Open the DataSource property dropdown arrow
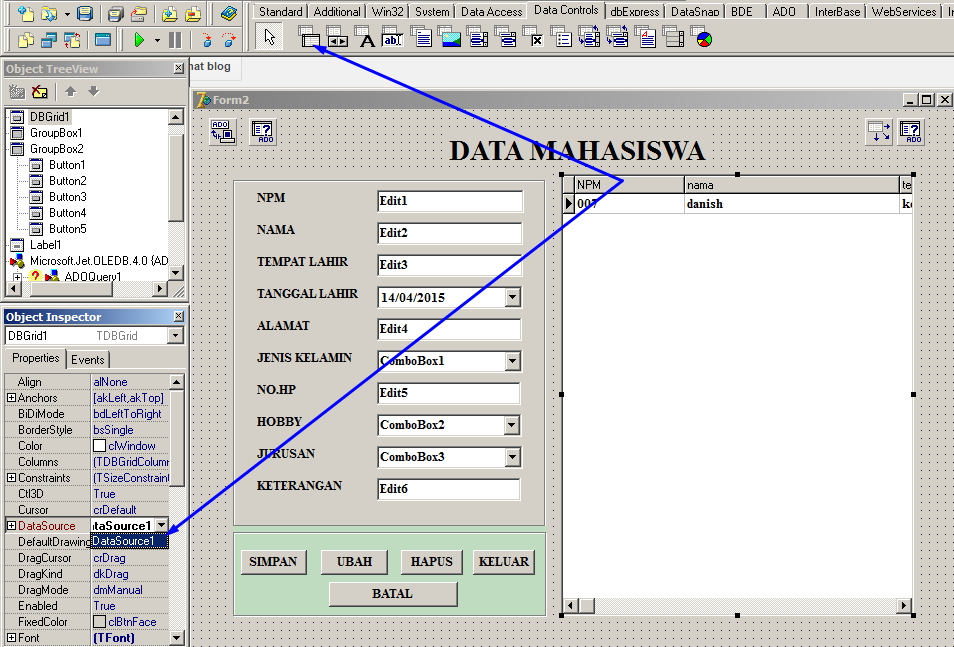Viewport: 954px width, 647px height. point(161,525)
